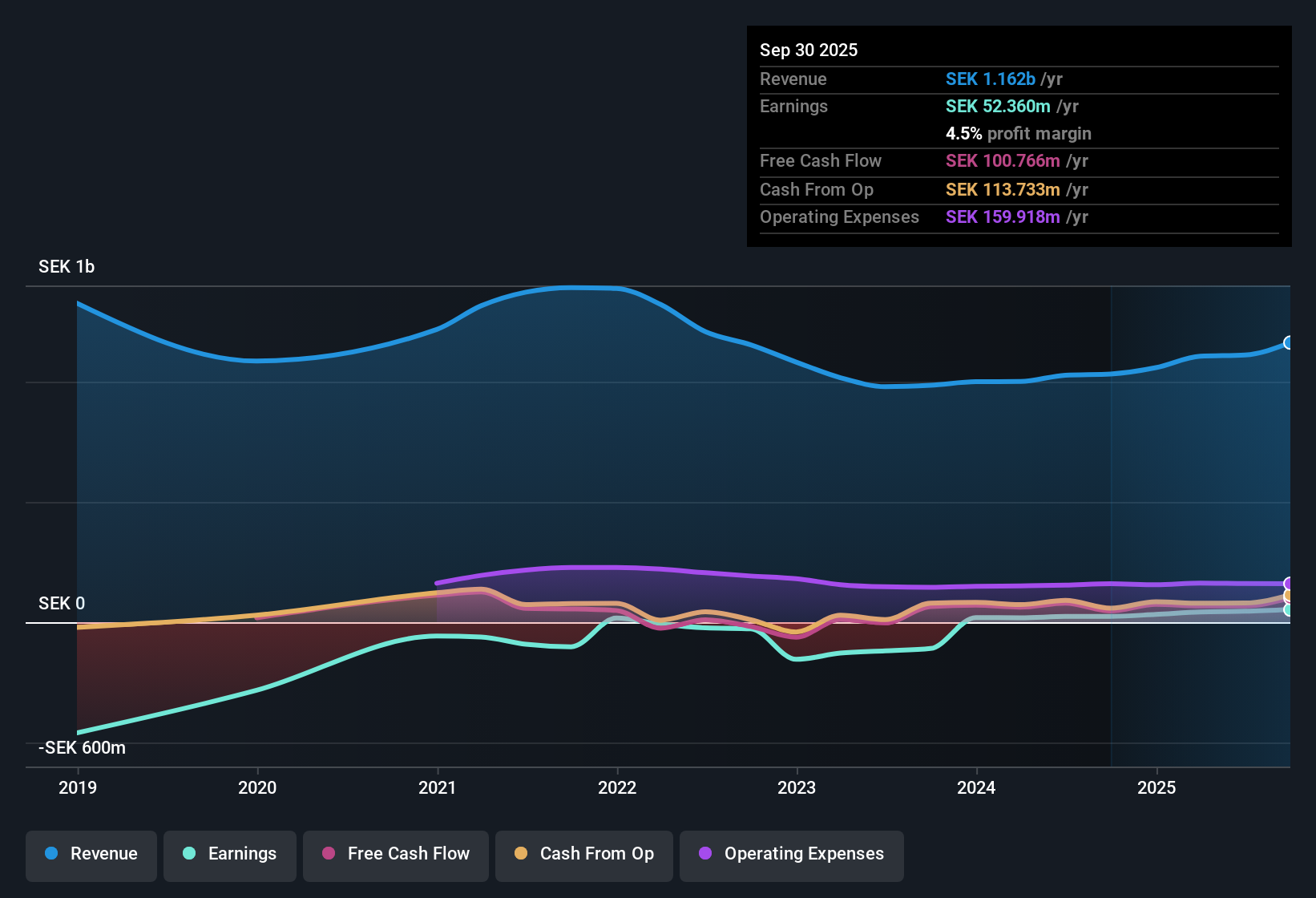Click the purple Operating Expenses endpoint marker
The height and width of the screenshot is (898, 1316).
1289,584
